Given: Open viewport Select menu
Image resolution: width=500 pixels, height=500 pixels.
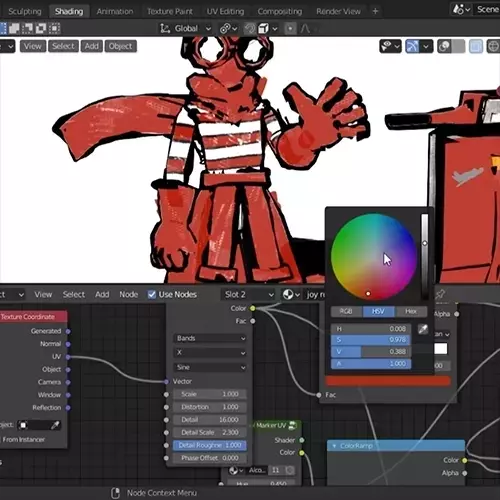Looking at the screenshot, I should 63,46.
